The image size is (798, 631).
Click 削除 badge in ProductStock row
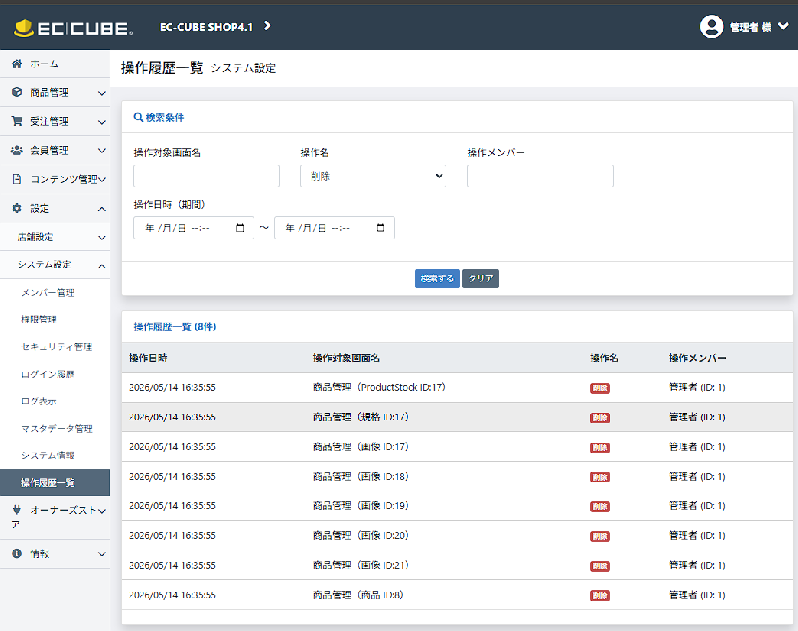(600, 388)
